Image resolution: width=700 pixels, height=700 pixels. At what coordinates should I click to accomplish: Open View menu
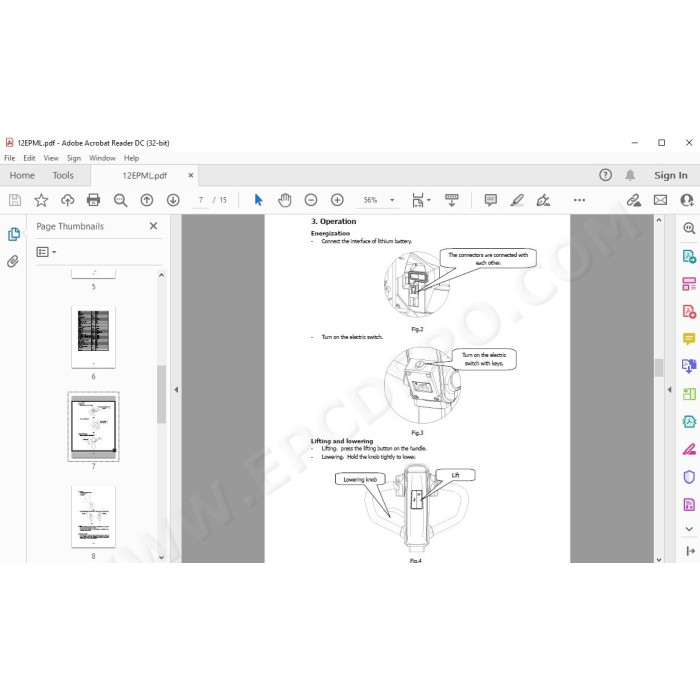click(x=51, y=158)
